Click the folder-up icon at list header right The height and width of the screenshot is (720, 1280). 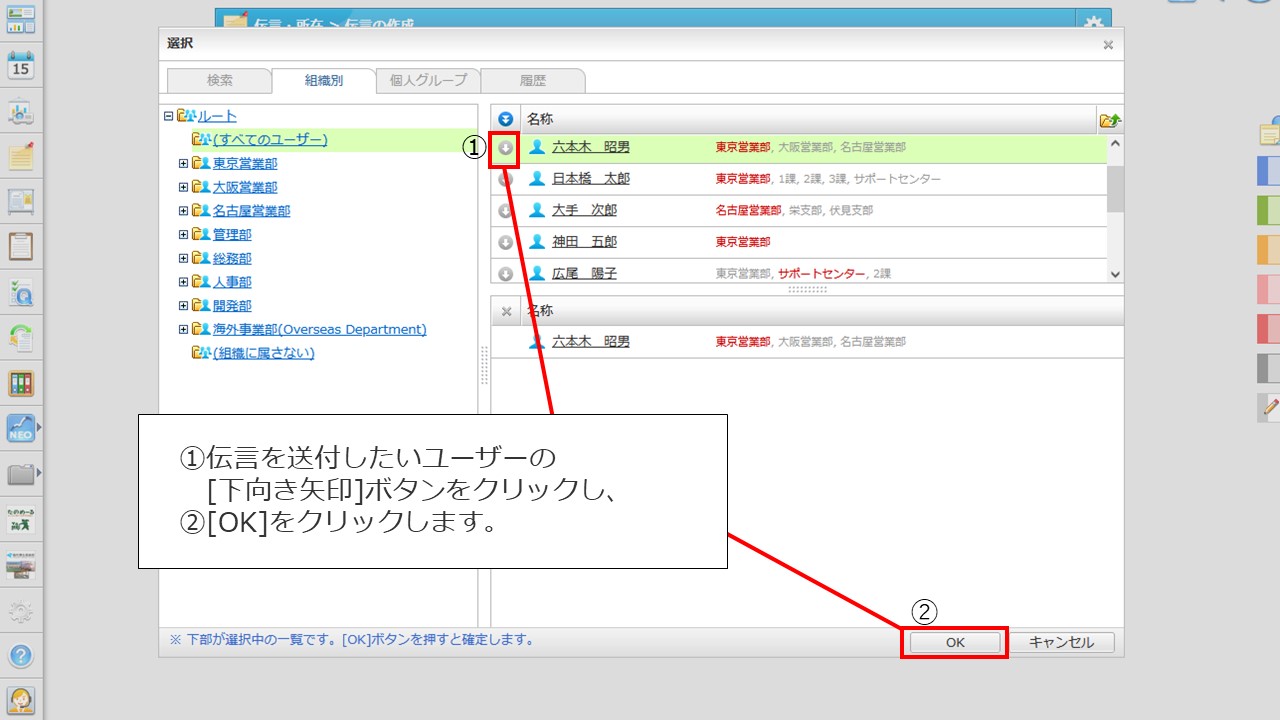(x=1109, y=120)
